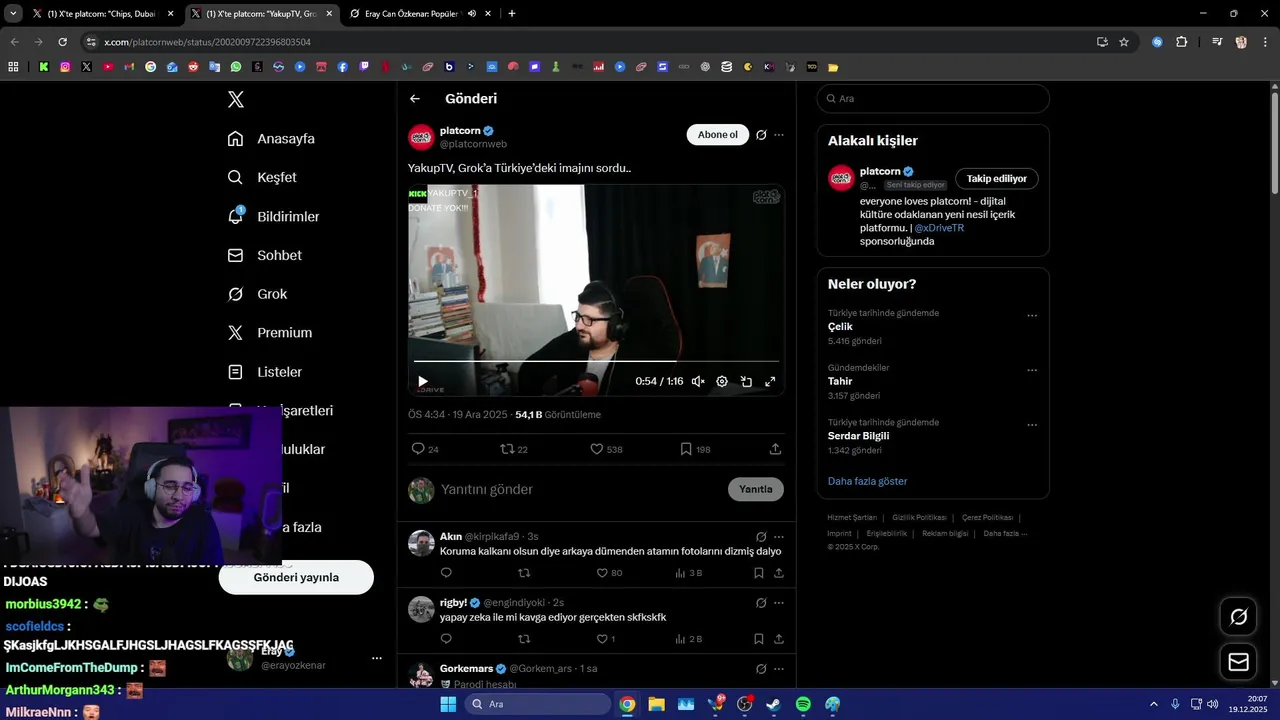Image resolution: width=1280 pixels, height=720 pixels.
Task: Open the floating Grok button
Action: point(1238,617)
